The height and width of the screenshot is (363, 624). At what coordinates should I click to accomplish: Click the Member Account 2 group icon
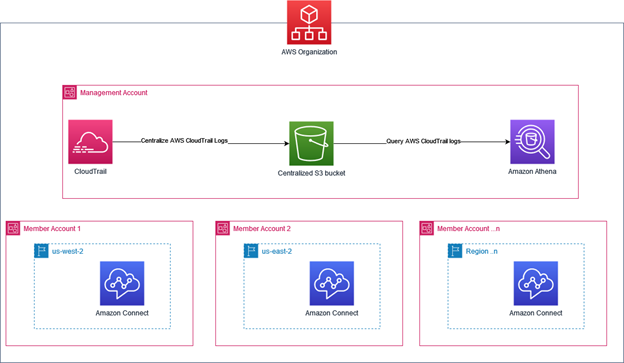222,228
